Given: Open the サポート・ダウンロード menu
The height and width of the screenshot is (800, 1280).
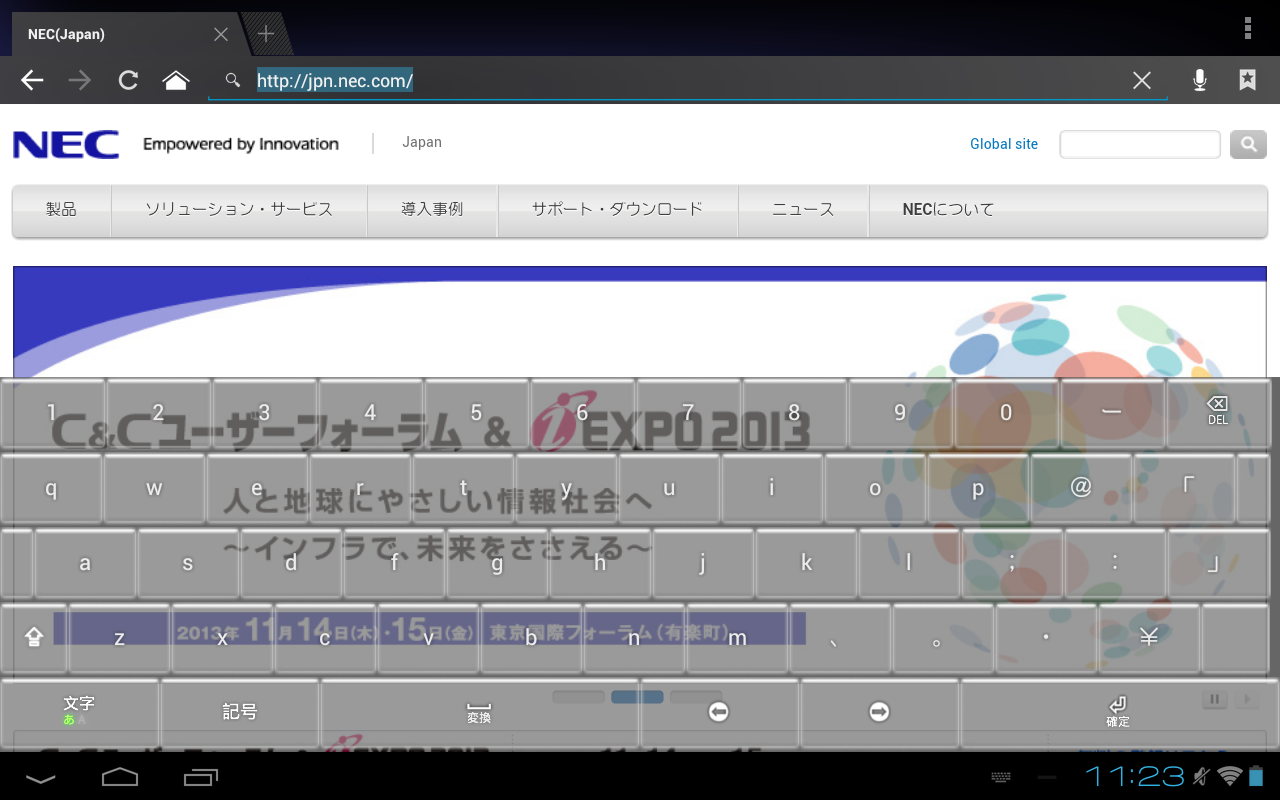Looking at the screenshot, I should pos(617,210).
